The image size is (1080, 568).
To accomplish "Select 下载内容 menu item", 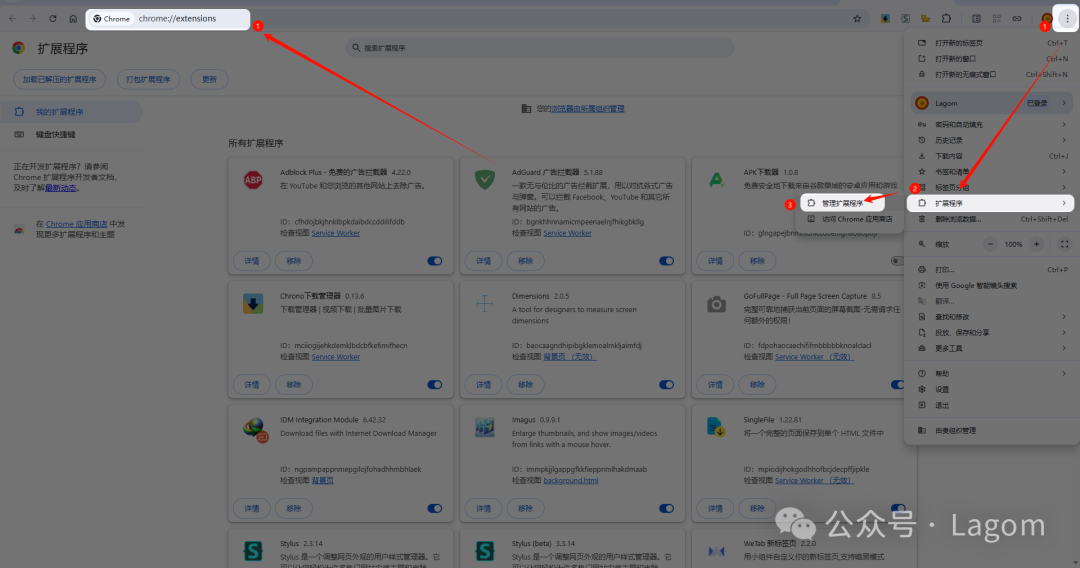I will point(992,156).
